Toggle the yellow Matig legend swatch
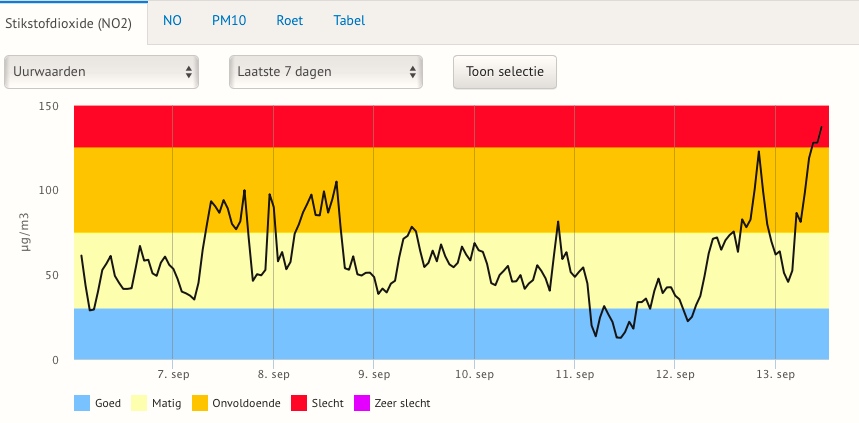 (139, 403)
